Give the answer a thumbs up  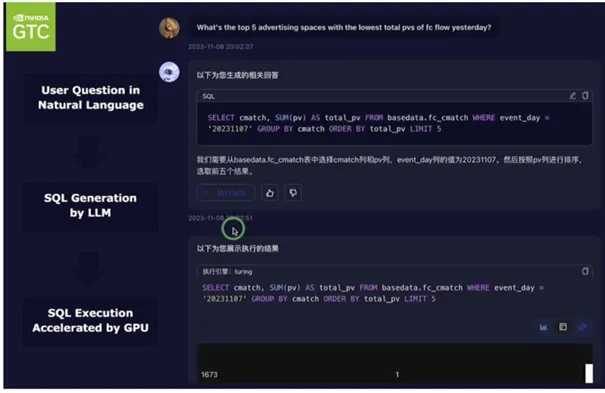(x=270, y=192)
